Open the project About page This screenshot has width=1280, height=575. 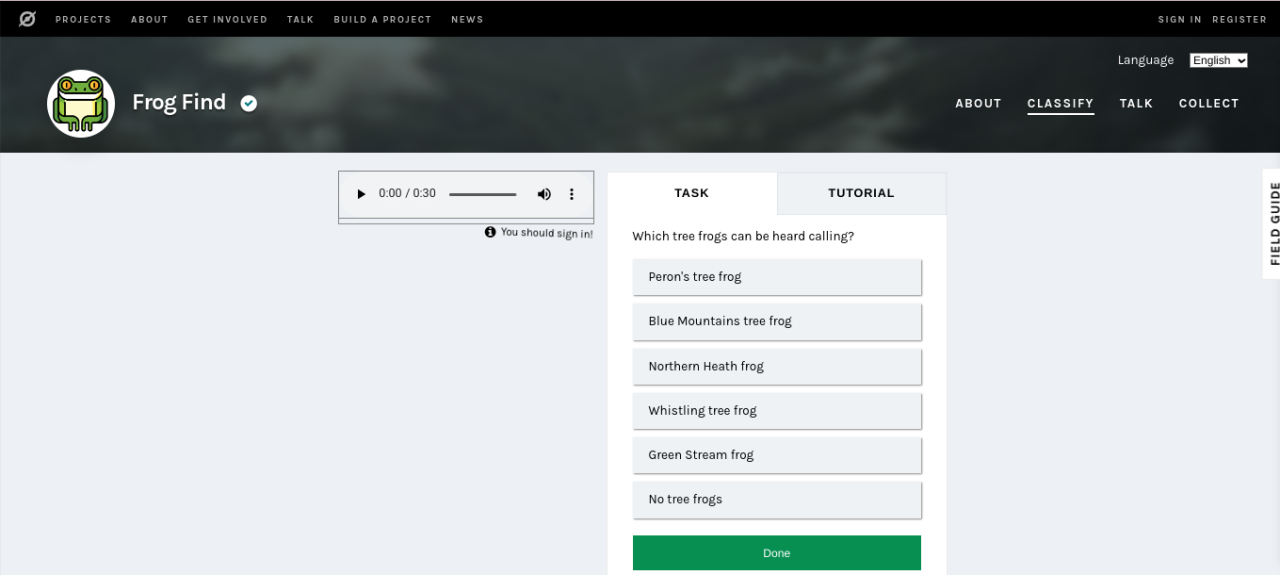click(x=978, y=103)
